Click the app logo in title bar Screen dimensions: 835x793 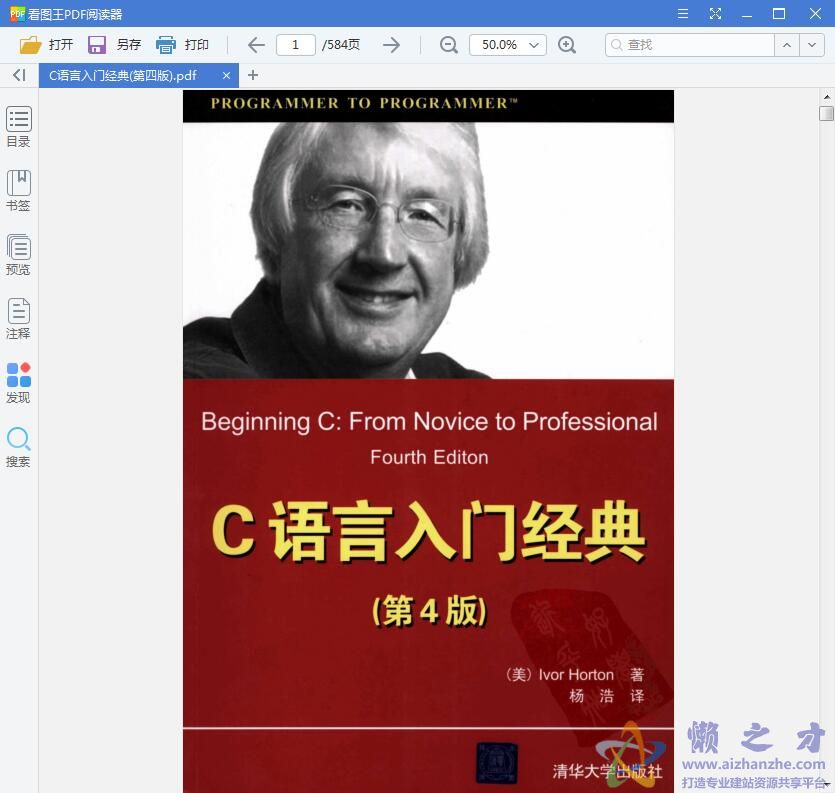coord(17,14)
